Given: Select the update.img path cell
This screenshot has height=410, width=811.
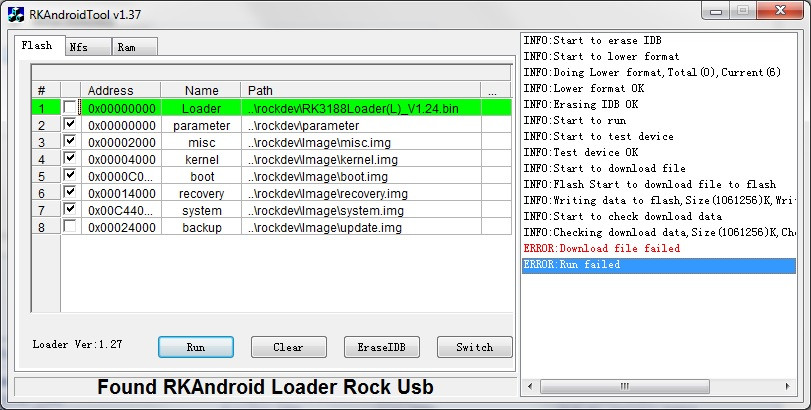Looking at the screenshot, I should 361,228.
